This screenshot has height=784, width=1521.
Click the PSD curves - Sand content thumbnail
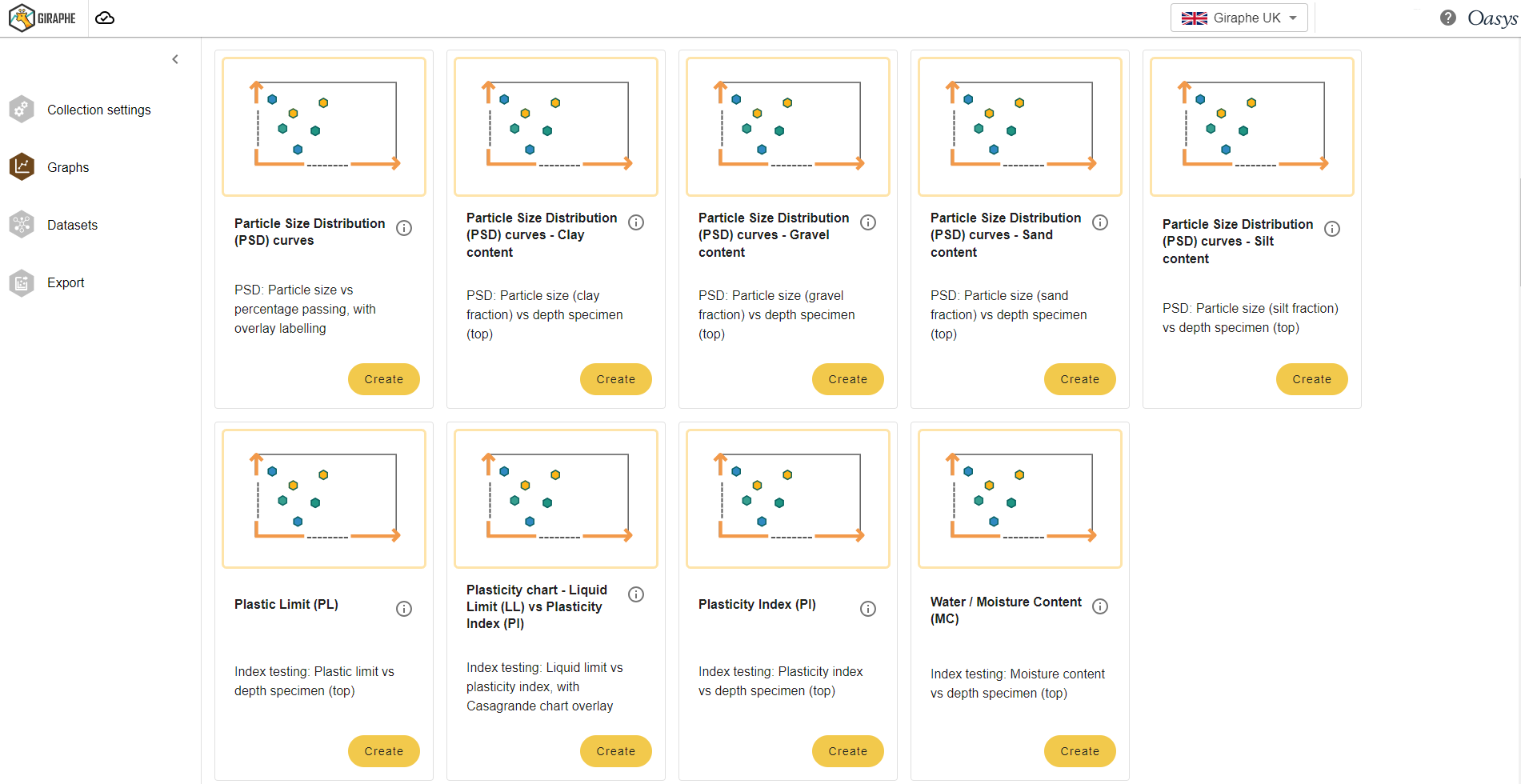coord(1019,126)
